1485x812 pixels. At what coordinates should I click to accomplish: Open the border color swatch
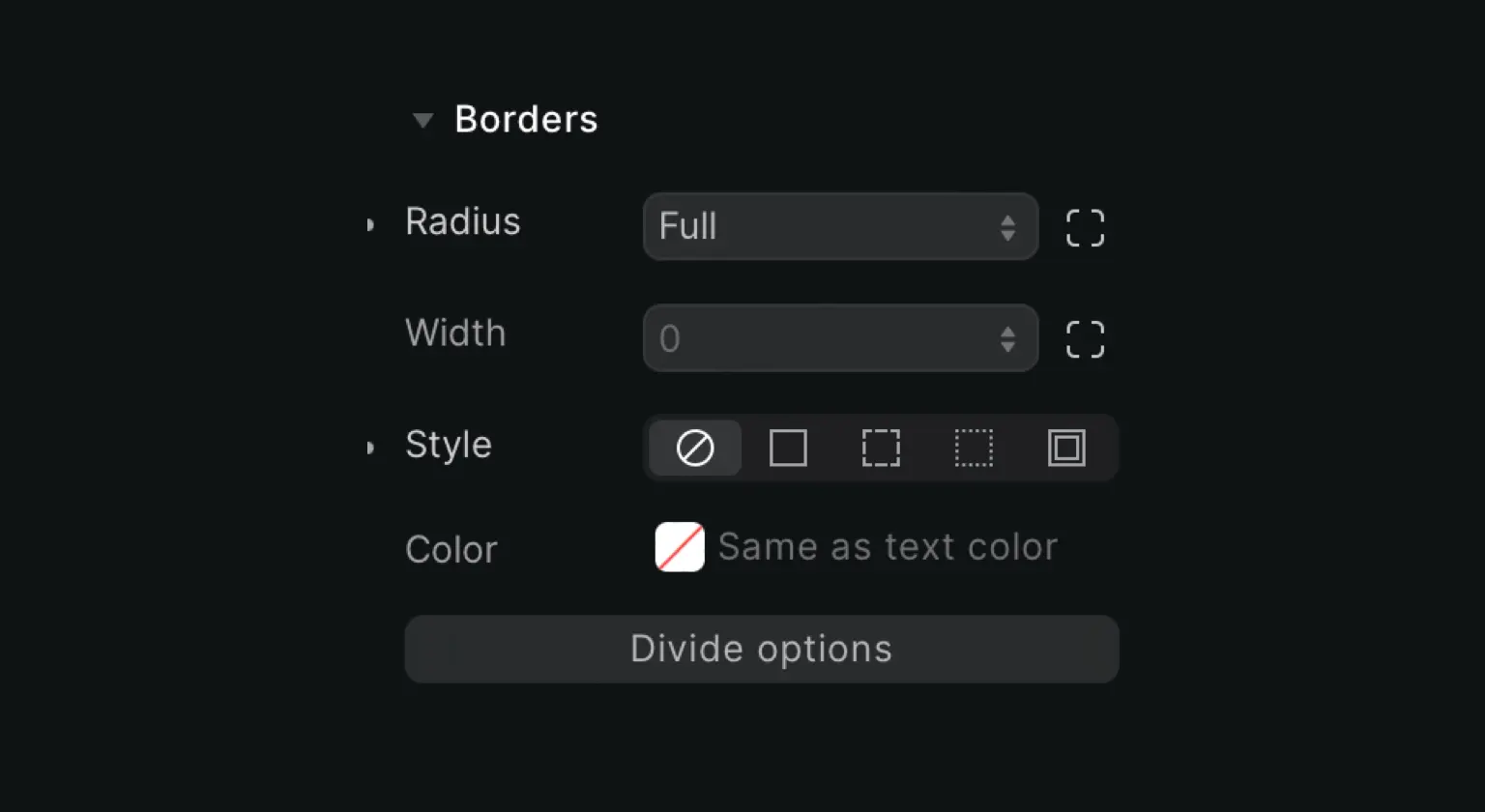pyautogui.click(x=680, y=547)
